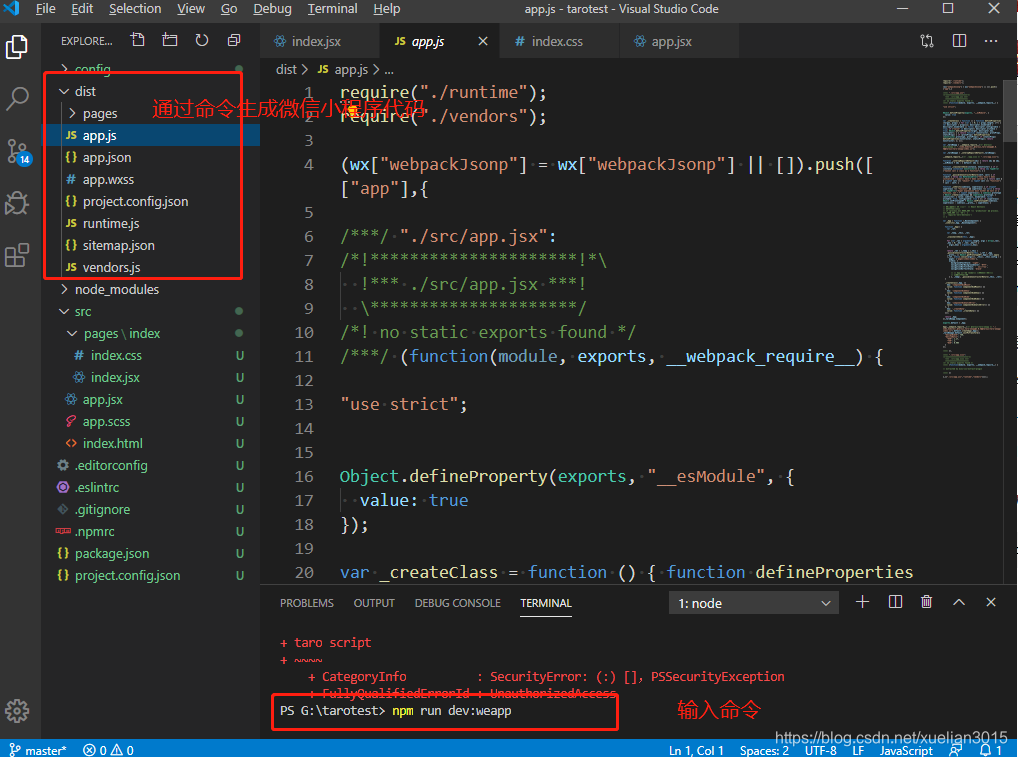Click the New Folder icon in explorer
1018x757 pixels.
click(169, 40)
